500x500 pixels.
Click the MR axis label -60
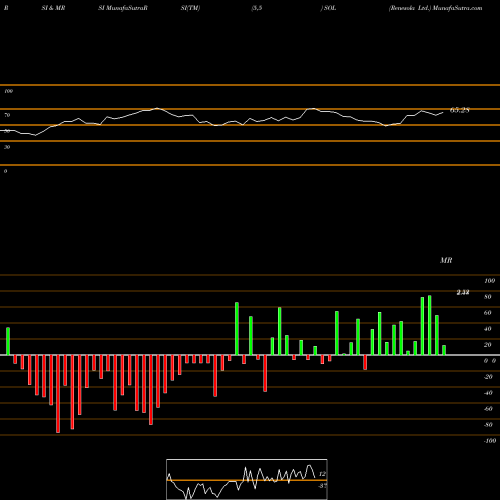click(488, 409)
